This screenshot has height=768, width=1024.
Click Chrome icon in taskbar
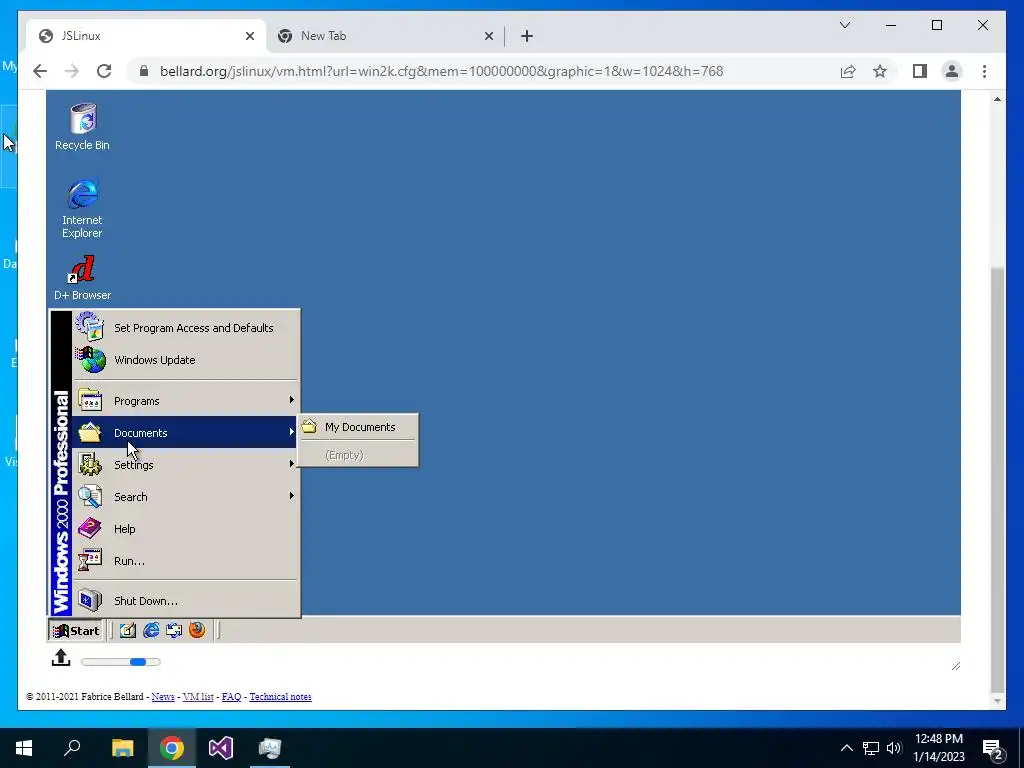coord(172,748)
